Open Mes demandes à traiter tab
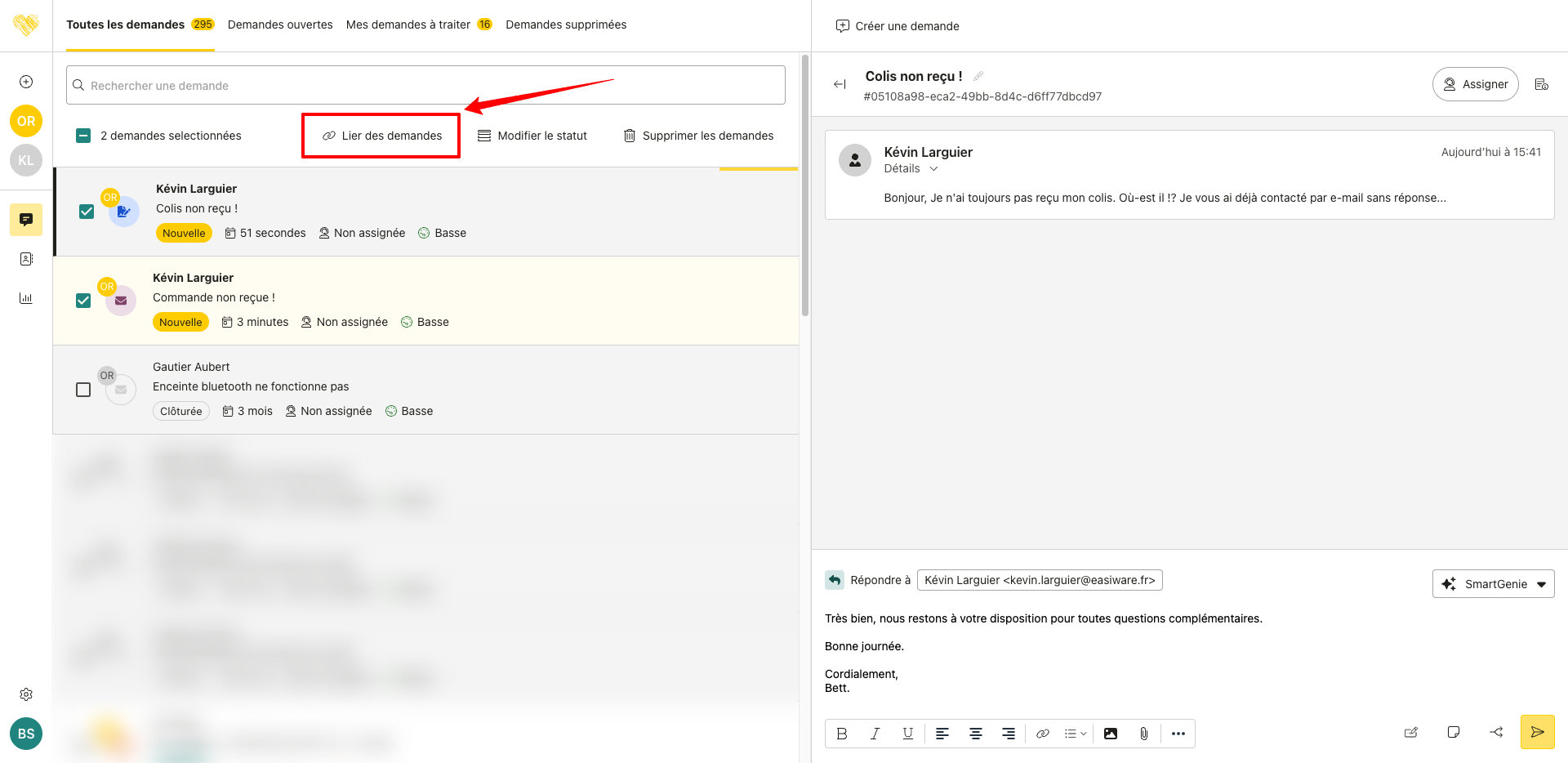 click(408, 25)
